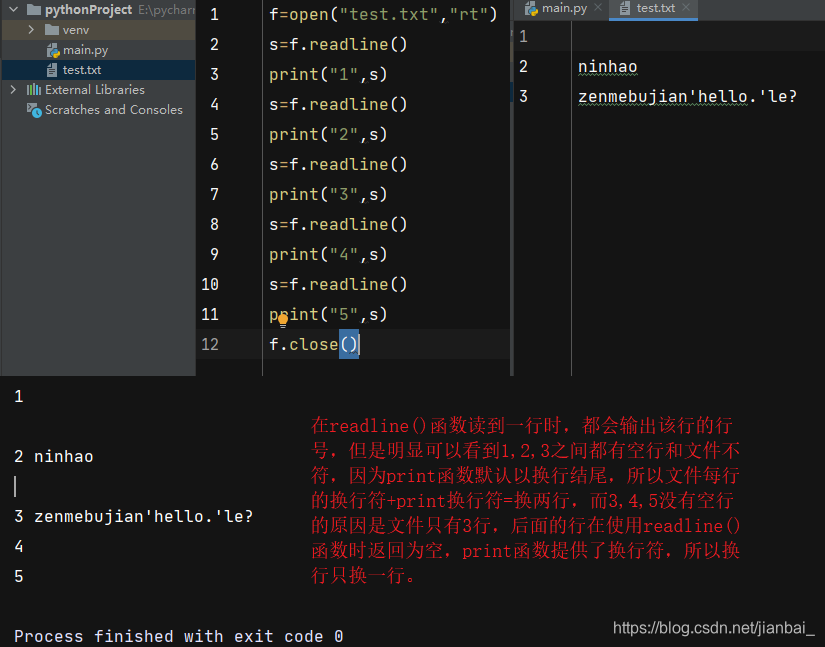Screen dimensions: 825x647
Task: Click the print("5",s) code line
Action: click(328, 314)
